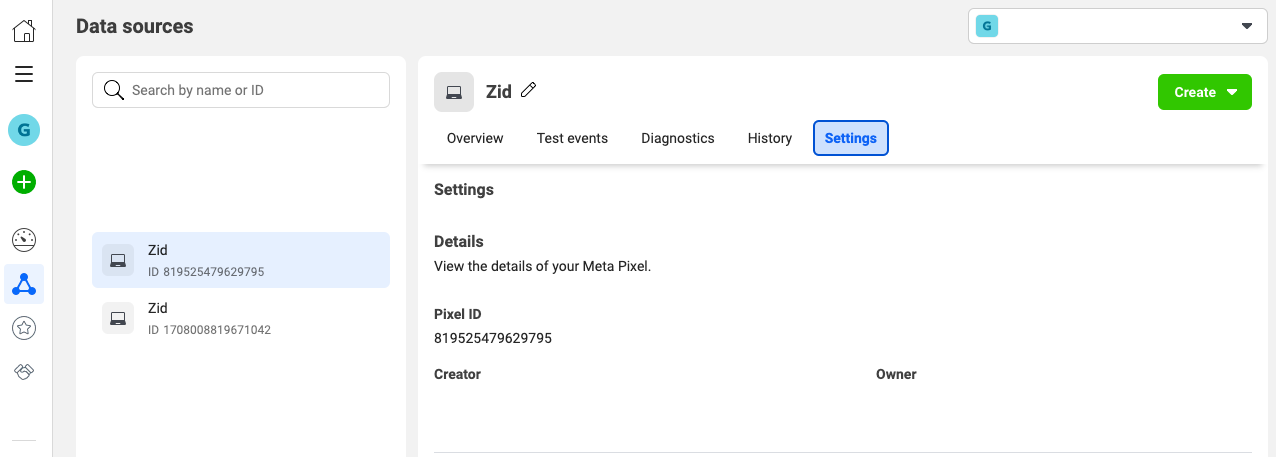Click the magnifier search icon
Viewport: 1276px width, 457px height.
click(113, 90)
